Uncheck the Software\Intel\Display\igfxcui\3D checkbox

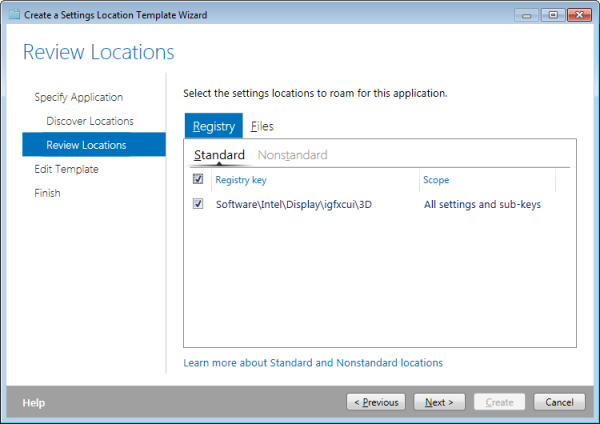(198, 204)
